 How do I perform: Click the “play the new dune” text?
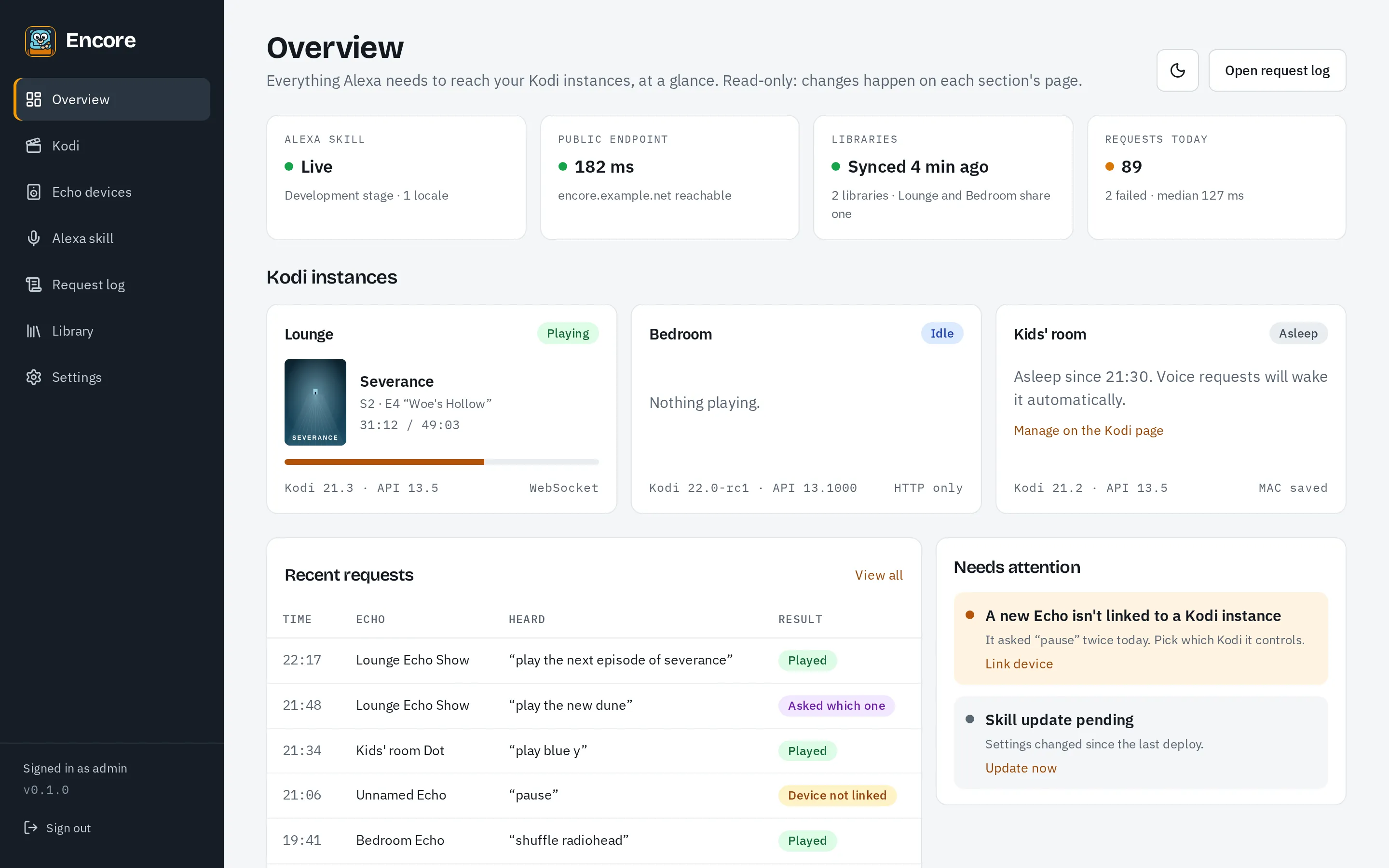pyautogui.click(x=571, y=705)
